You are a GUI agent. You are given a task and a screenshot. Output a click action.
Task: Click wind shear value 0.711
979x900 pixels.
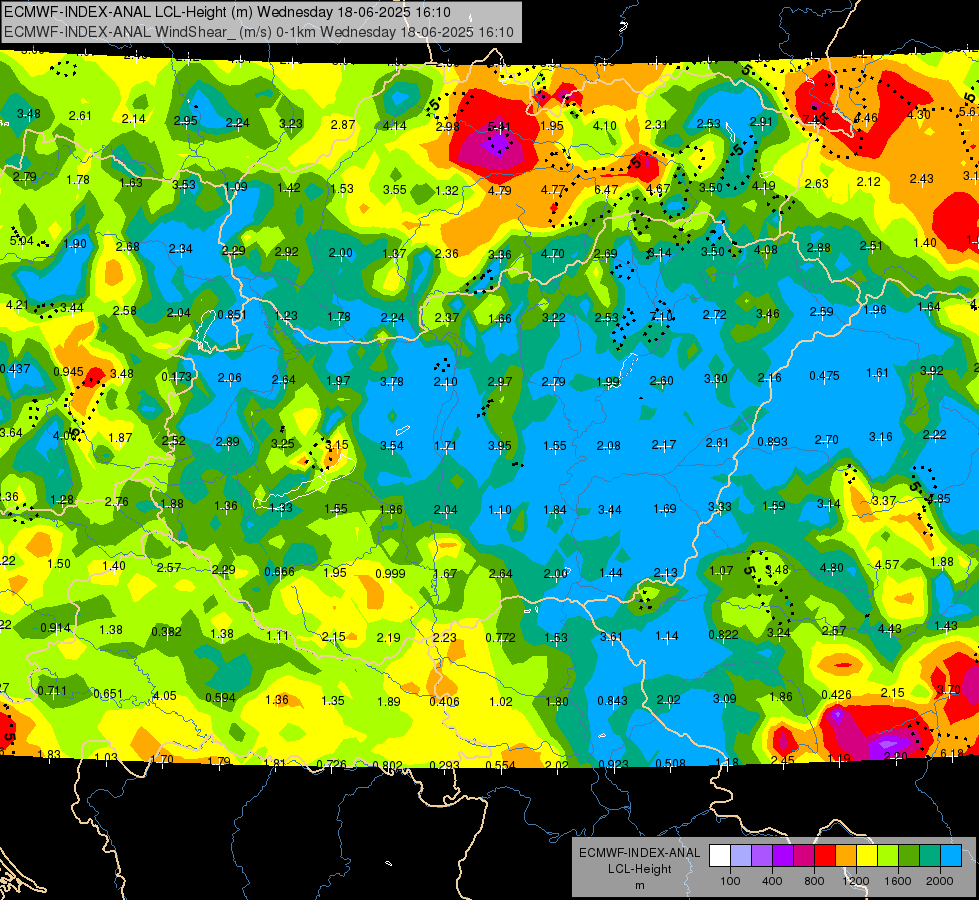click(x=52, y=690)
